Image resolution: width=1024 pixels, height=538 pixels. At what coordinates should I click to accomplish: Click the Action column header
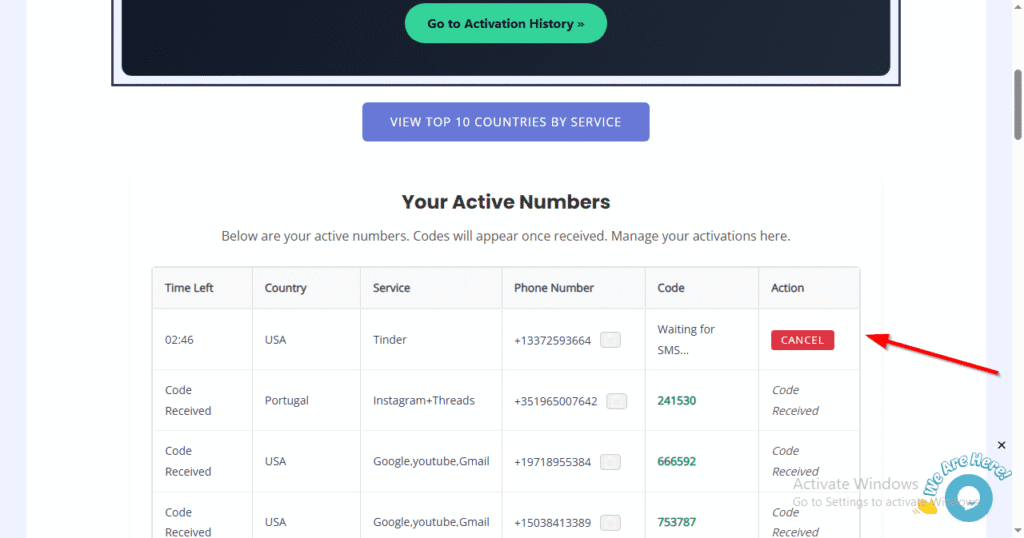pos(787,288)
